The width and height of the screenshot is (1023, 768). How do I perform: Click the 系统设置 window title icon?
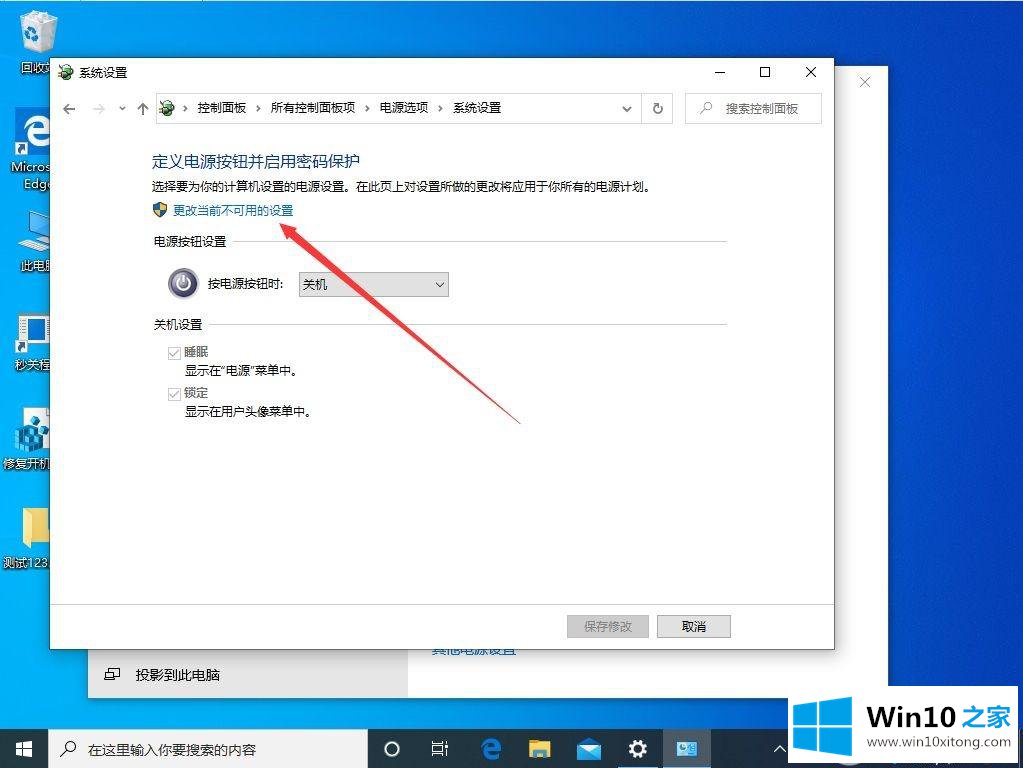pyautogui.click(x=65, y=72)
